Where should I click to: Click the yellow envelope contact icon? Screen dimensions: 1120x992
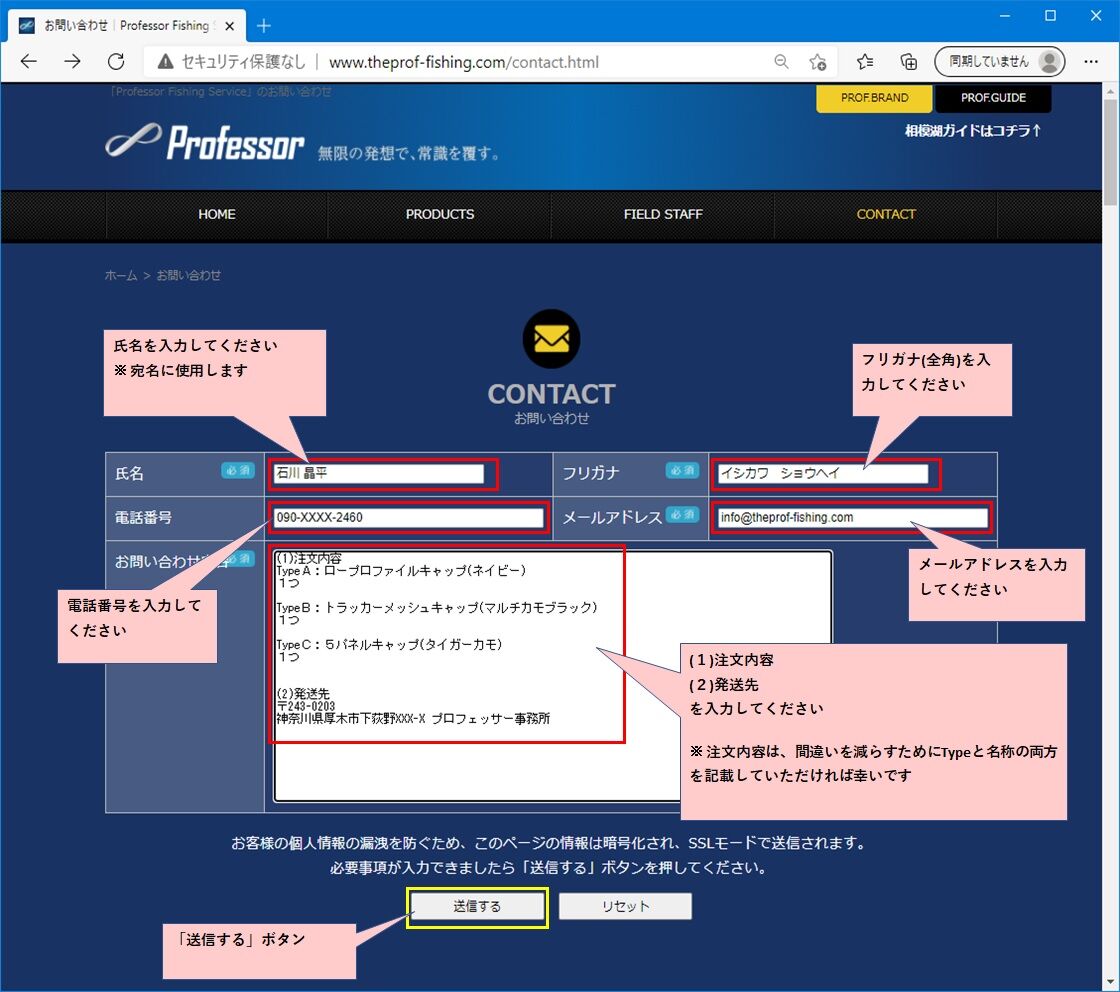point(551,339)
